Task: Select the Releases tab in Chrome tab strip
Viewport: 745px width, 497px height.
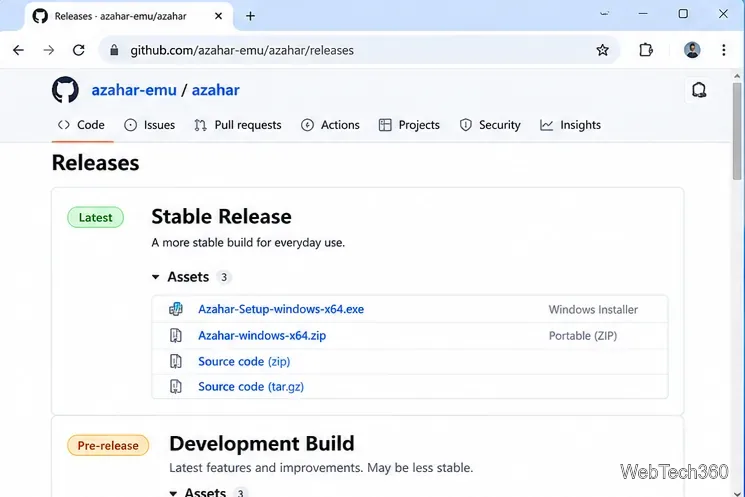Action: (128, 16)
